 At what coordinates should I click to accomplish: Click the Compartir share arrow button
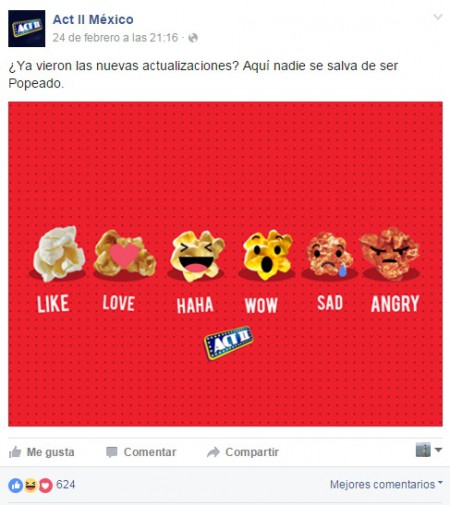pos(243,452)
